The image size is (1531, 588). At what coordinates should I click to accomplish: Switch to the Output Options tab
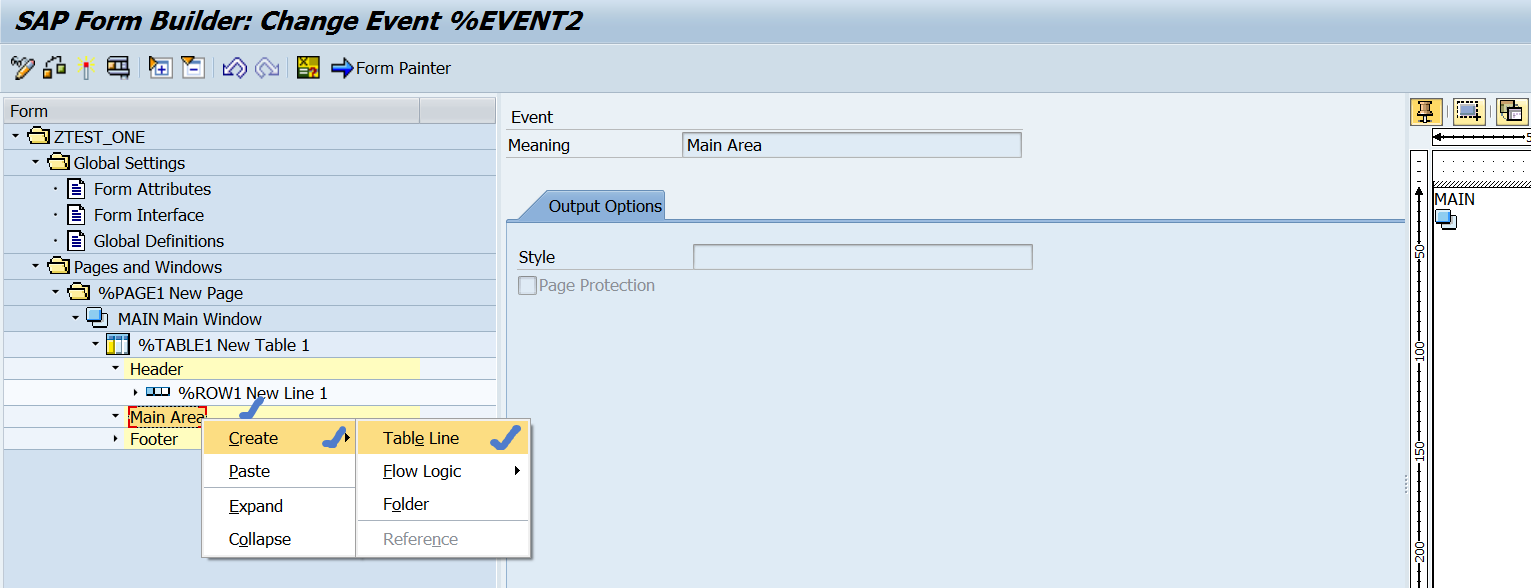point(606,205)
